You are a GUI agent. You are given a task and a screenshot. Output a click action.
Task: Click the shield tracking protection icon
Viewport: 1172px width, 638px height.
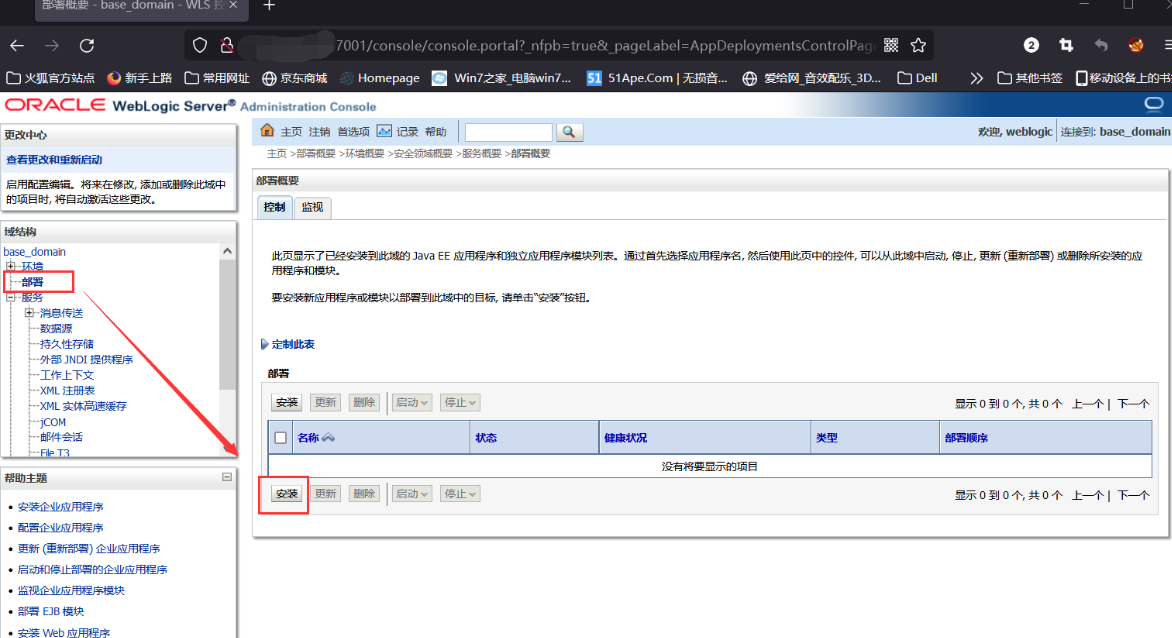(x=200, y=46)
